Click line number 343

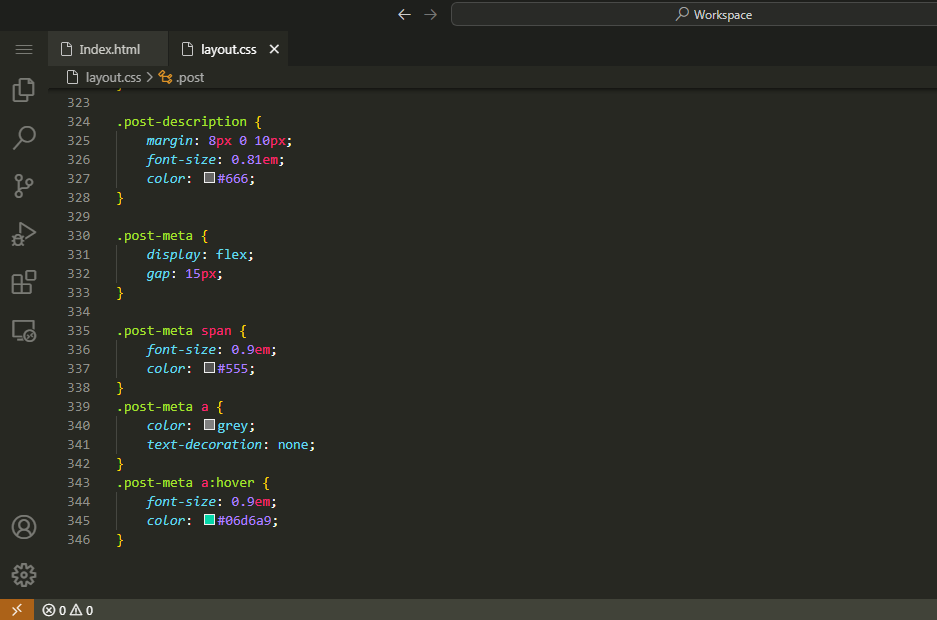pos(78,482)
